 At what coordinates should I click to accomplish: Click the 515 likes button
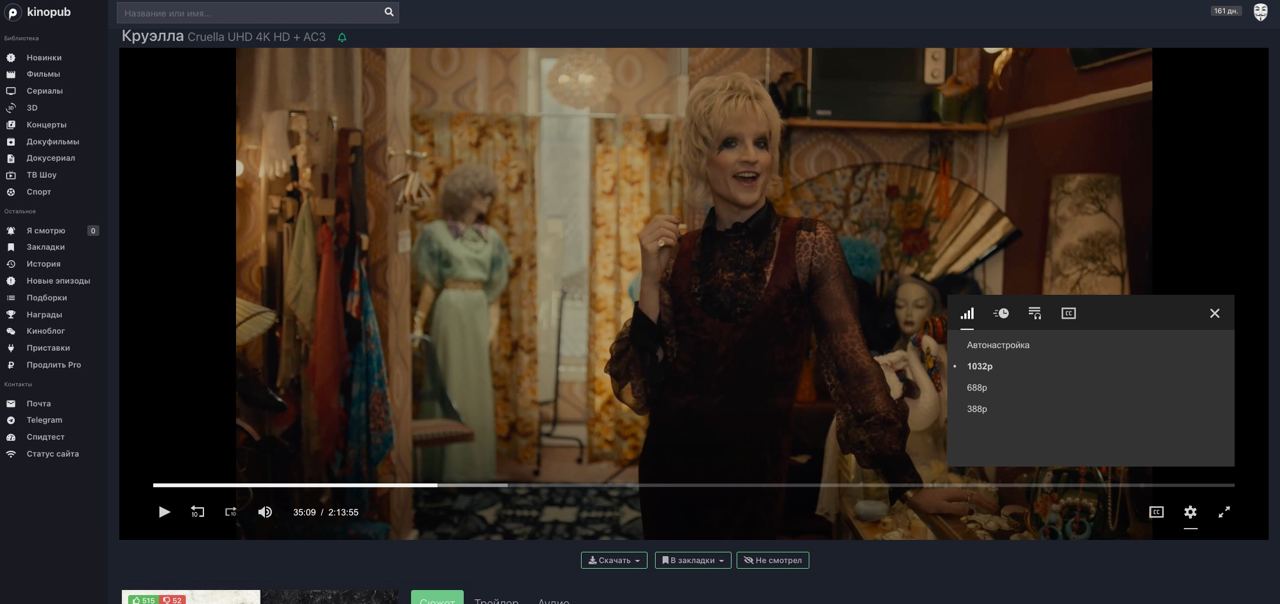[143, 600]
